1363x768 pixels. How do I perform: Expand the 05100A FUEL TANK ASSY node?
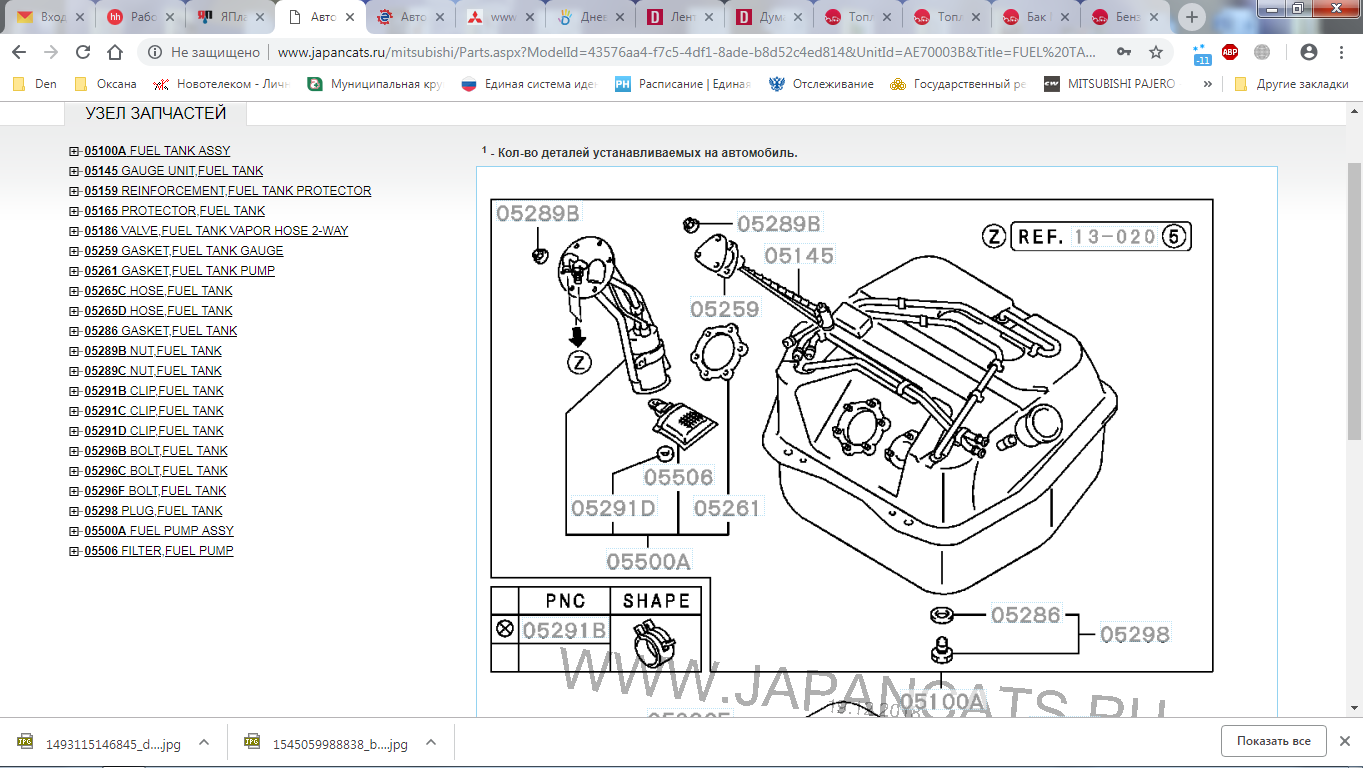[x=74, y=151]
